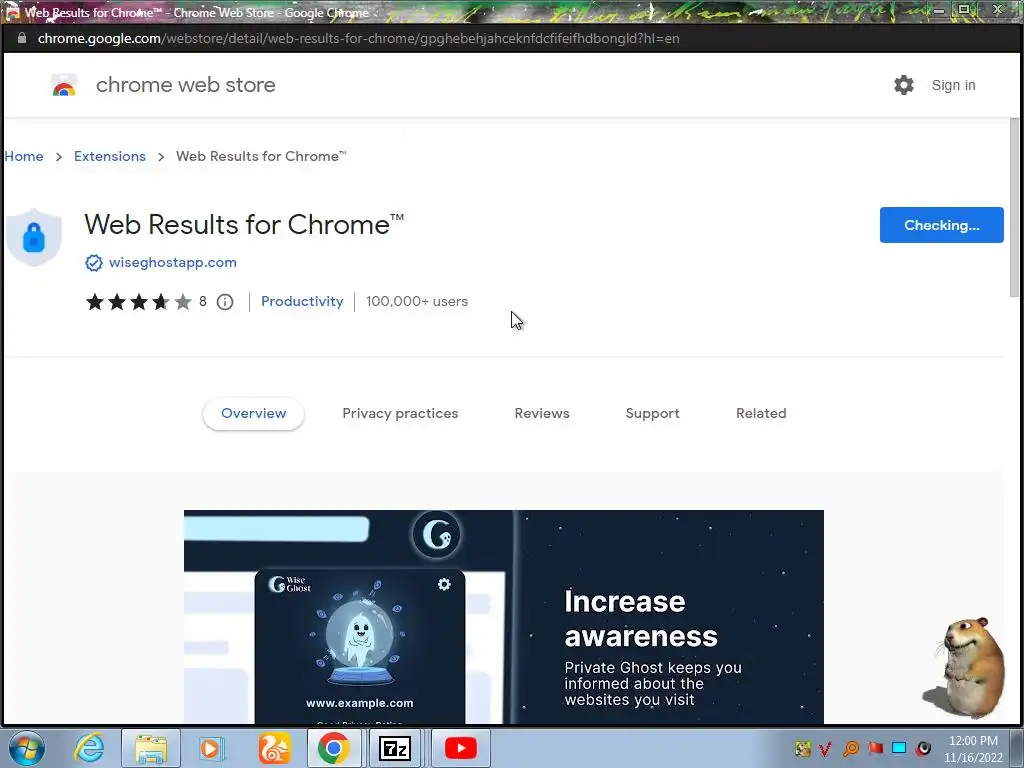Screen dimensions: 1024x768
Task: Click the Google Chrome taskbar icon
Action: (334, 748)
